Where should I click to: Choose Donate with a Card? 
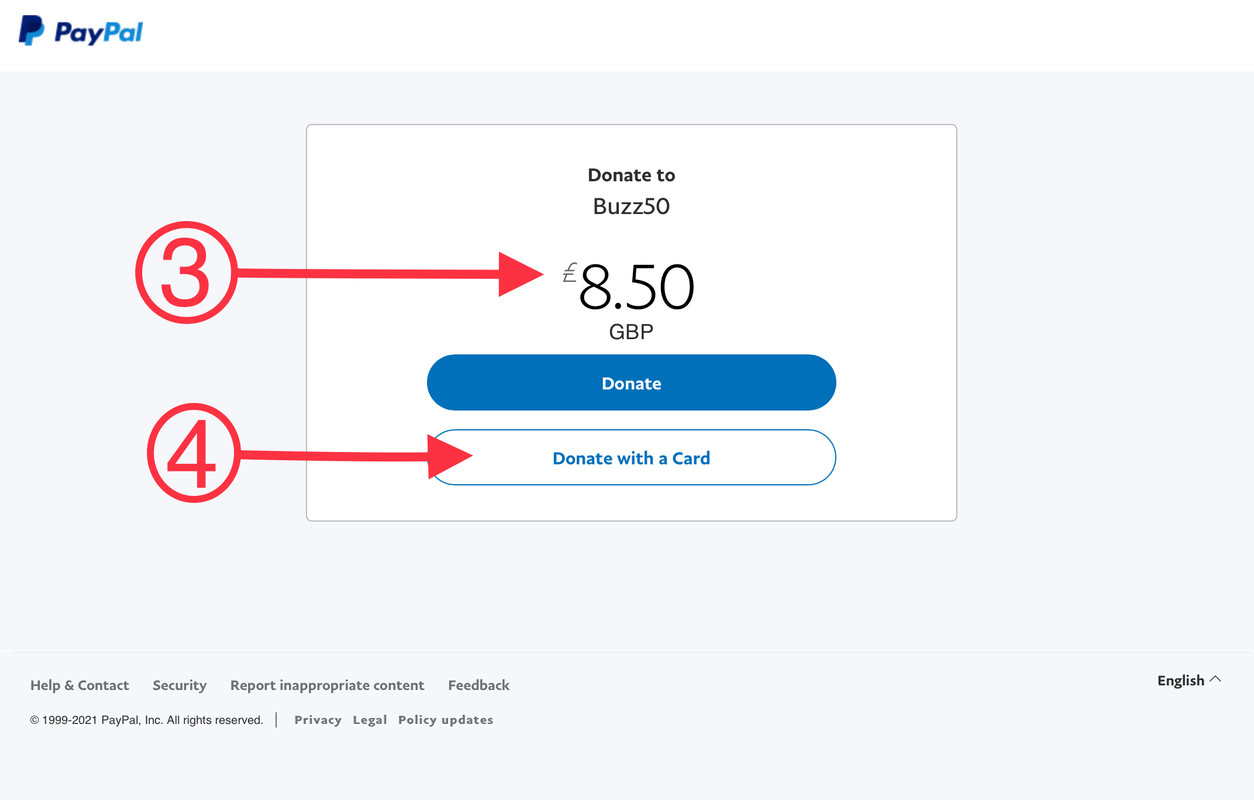[631, 458]
